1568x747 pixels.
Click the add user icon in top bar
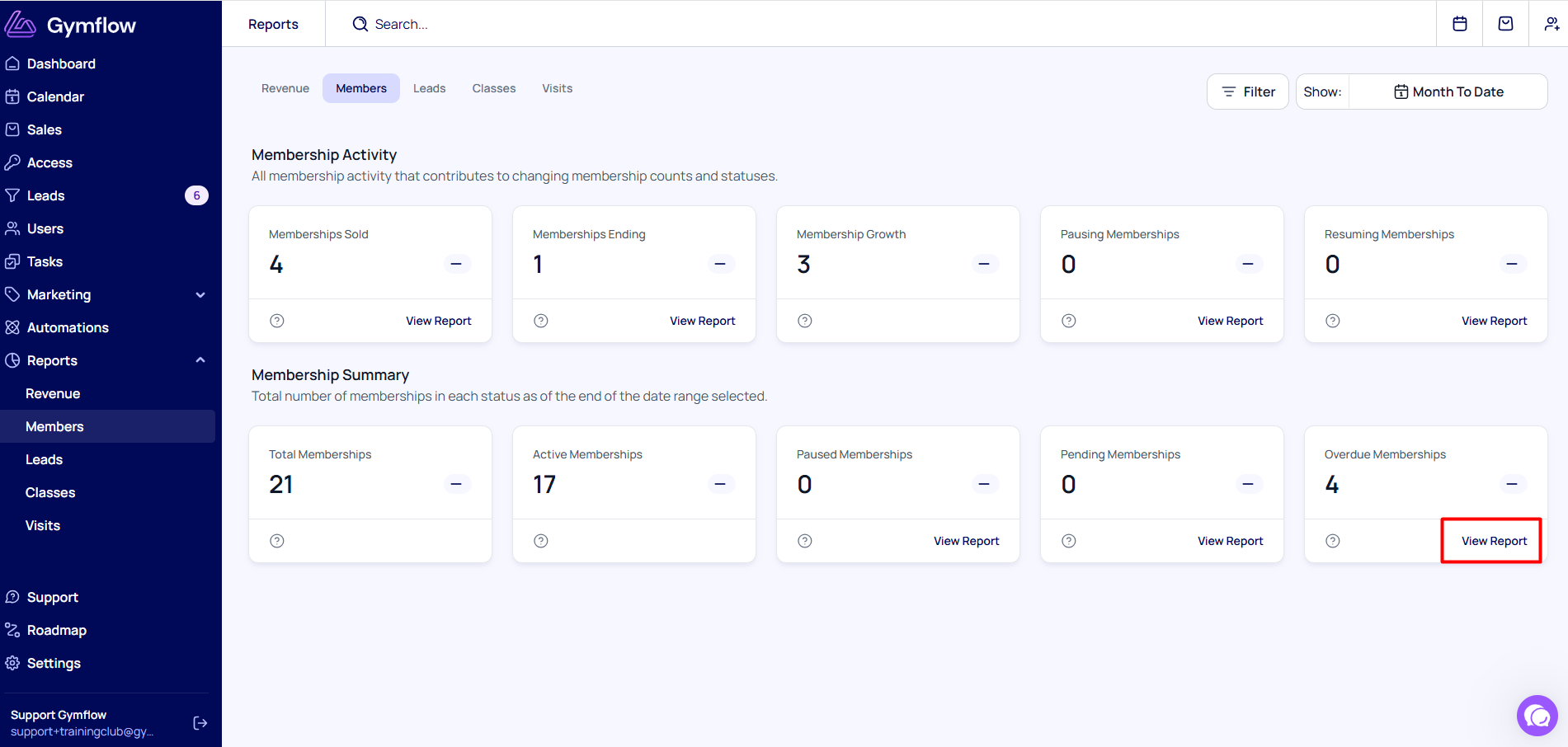coord(1552,24)
